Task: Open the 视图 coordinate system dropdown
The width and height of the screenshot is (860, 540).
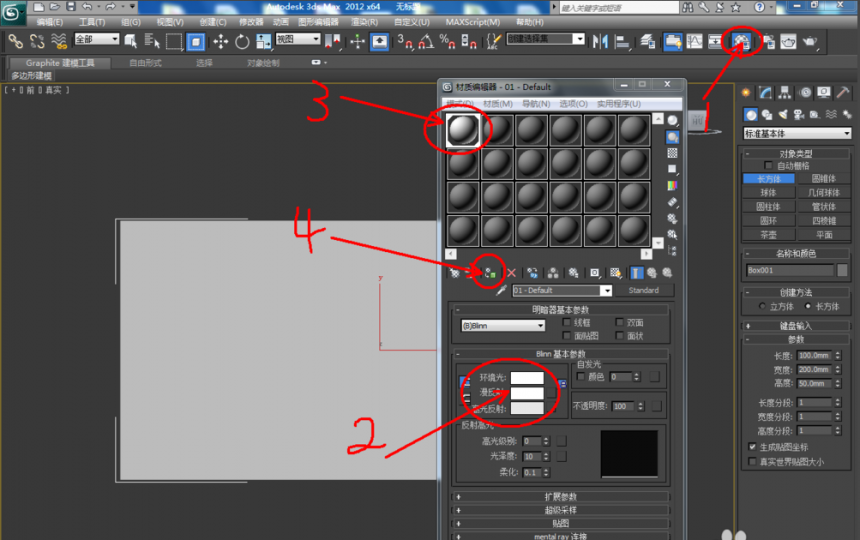Action: pyautogui.click(x=298, y=39)
